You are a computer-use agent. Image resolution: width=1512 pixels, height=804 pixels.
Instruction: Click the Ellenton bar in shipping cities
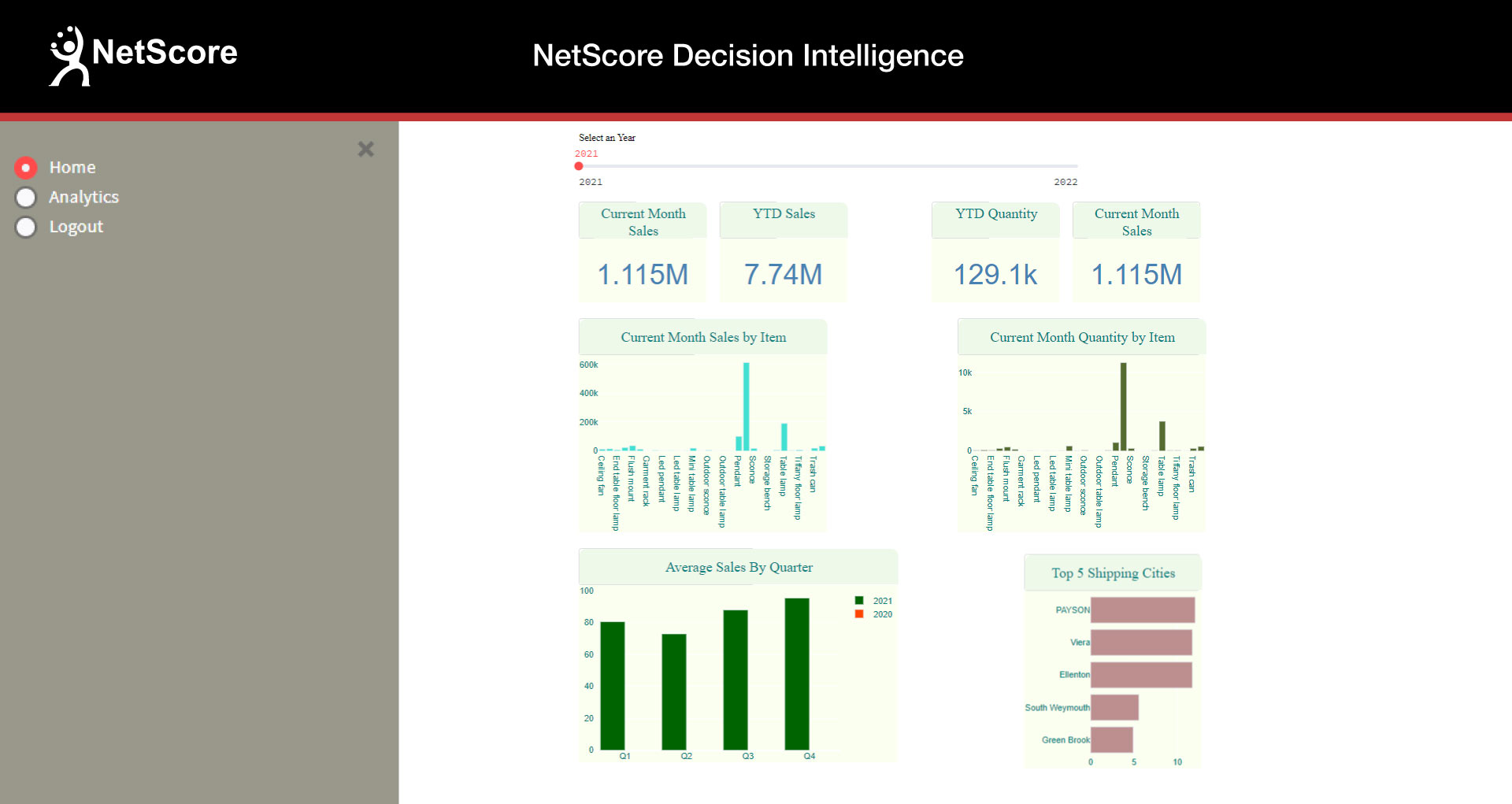click(x=1141, y=675)
